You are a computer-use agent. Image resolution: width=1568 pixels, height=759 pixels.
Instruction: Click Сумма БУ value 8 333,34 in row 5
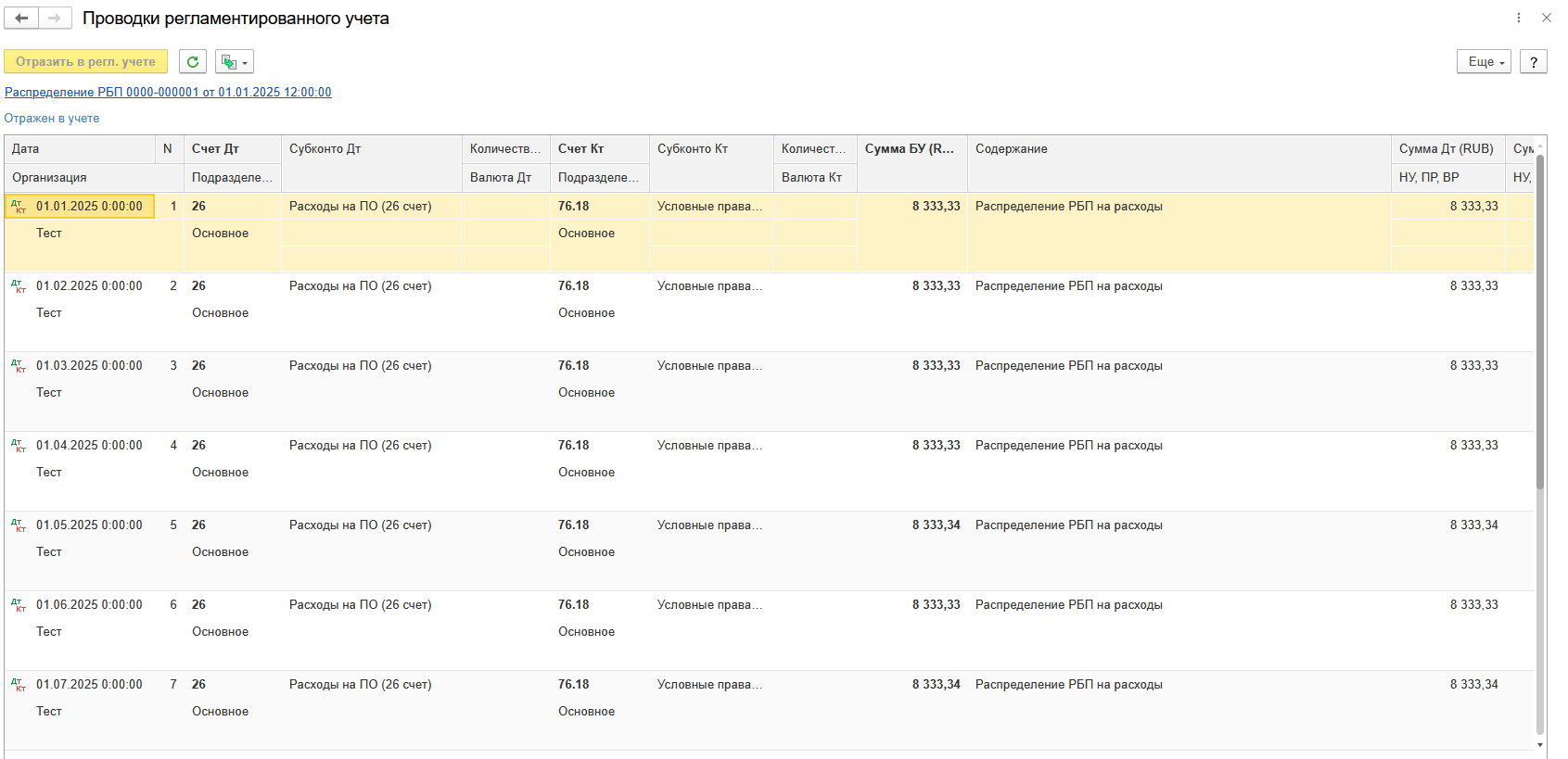(x=936, y=525)
